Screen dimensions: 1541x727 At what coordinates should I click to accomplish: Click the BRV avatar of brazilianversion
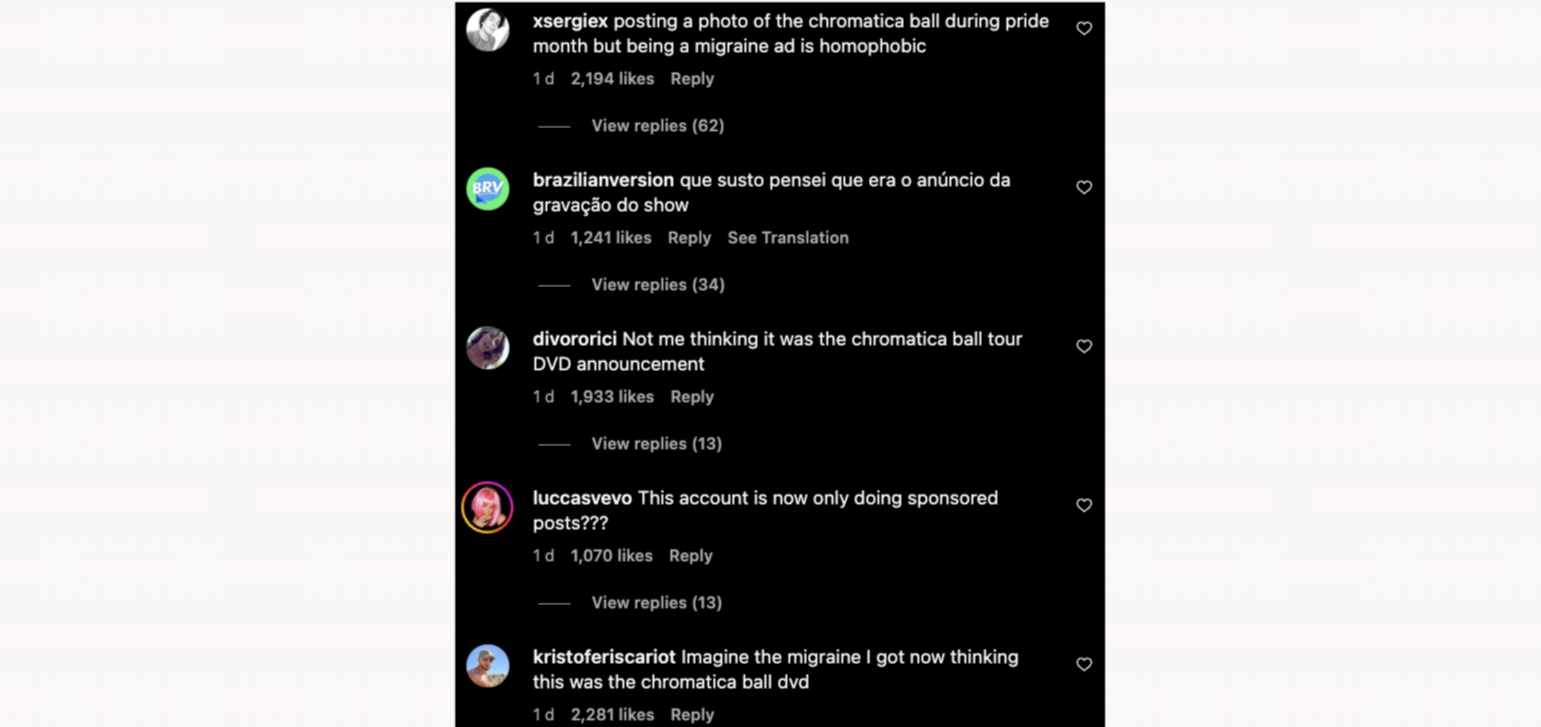pos(487,187)
